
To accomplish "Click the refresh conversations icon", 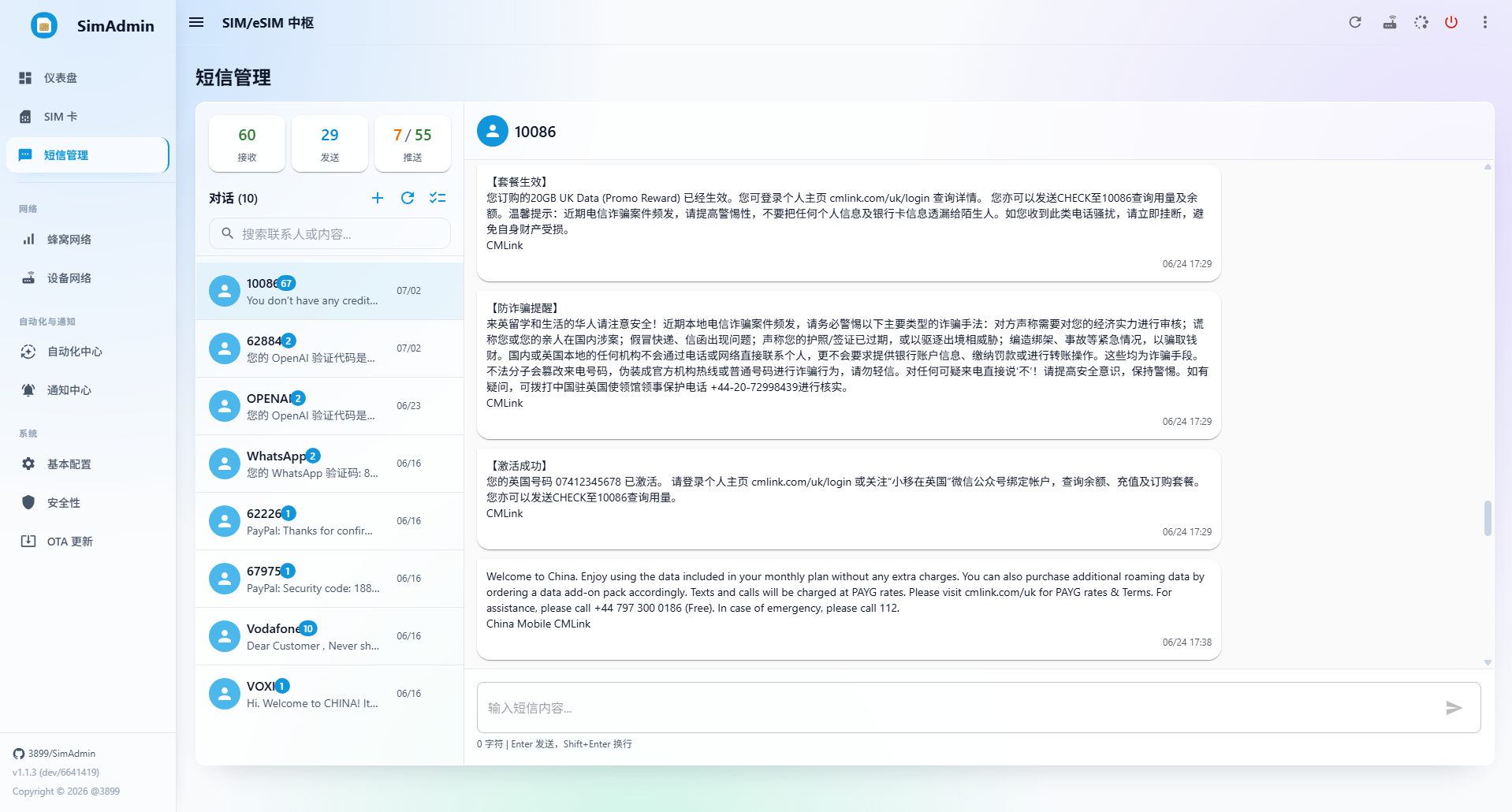I will pyautogui.click(x=408, y=198).
